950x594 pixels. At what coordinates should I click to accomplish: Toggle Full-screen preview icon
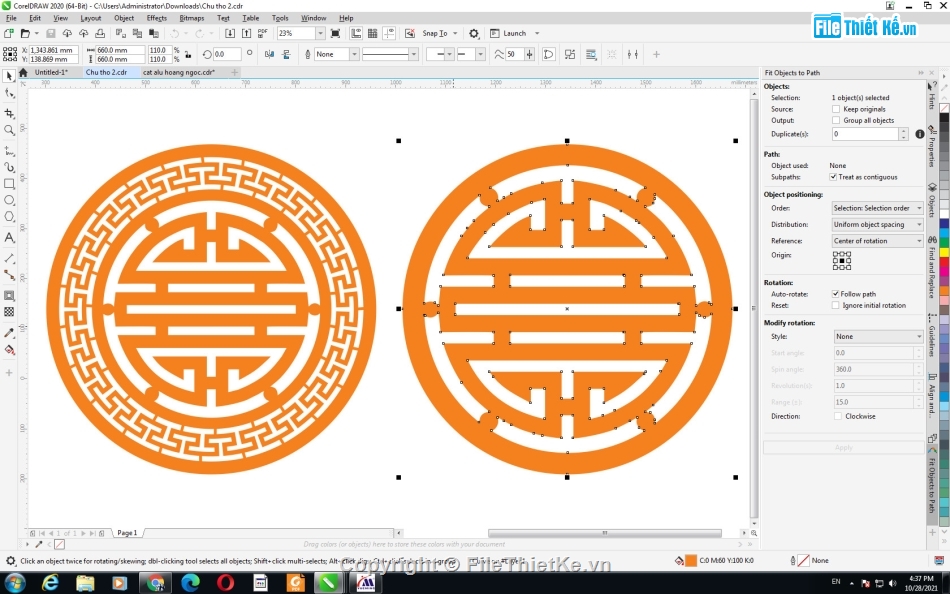tap(335, 33)
